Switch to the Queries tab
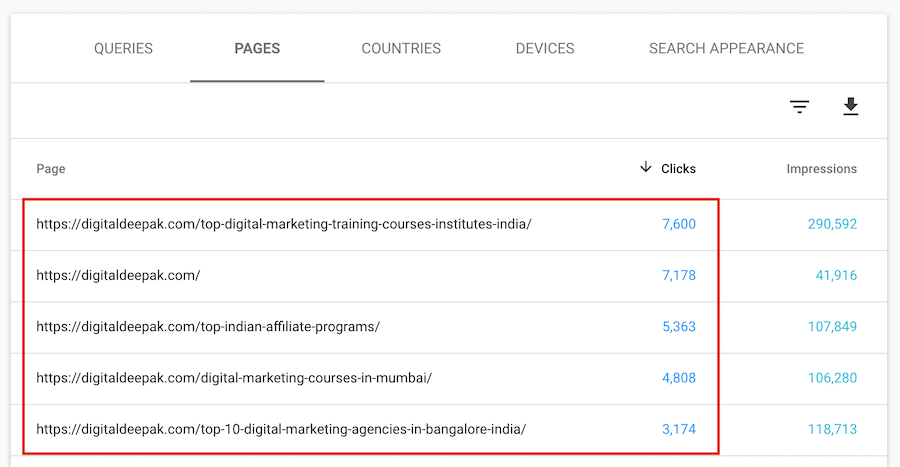The width and height of the screenshot is (900, 467). 123,48
